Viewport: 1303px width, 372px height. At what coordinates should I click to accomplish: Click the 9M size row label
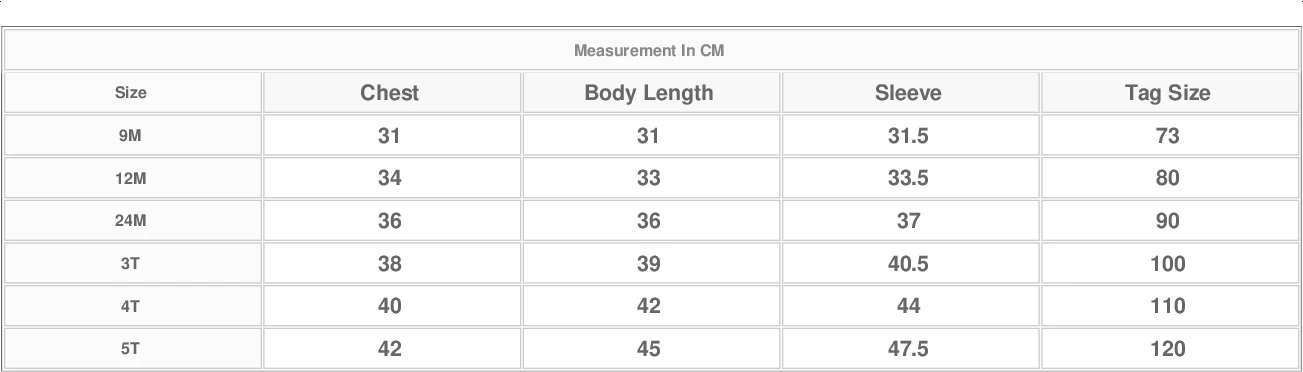point(131,136)
